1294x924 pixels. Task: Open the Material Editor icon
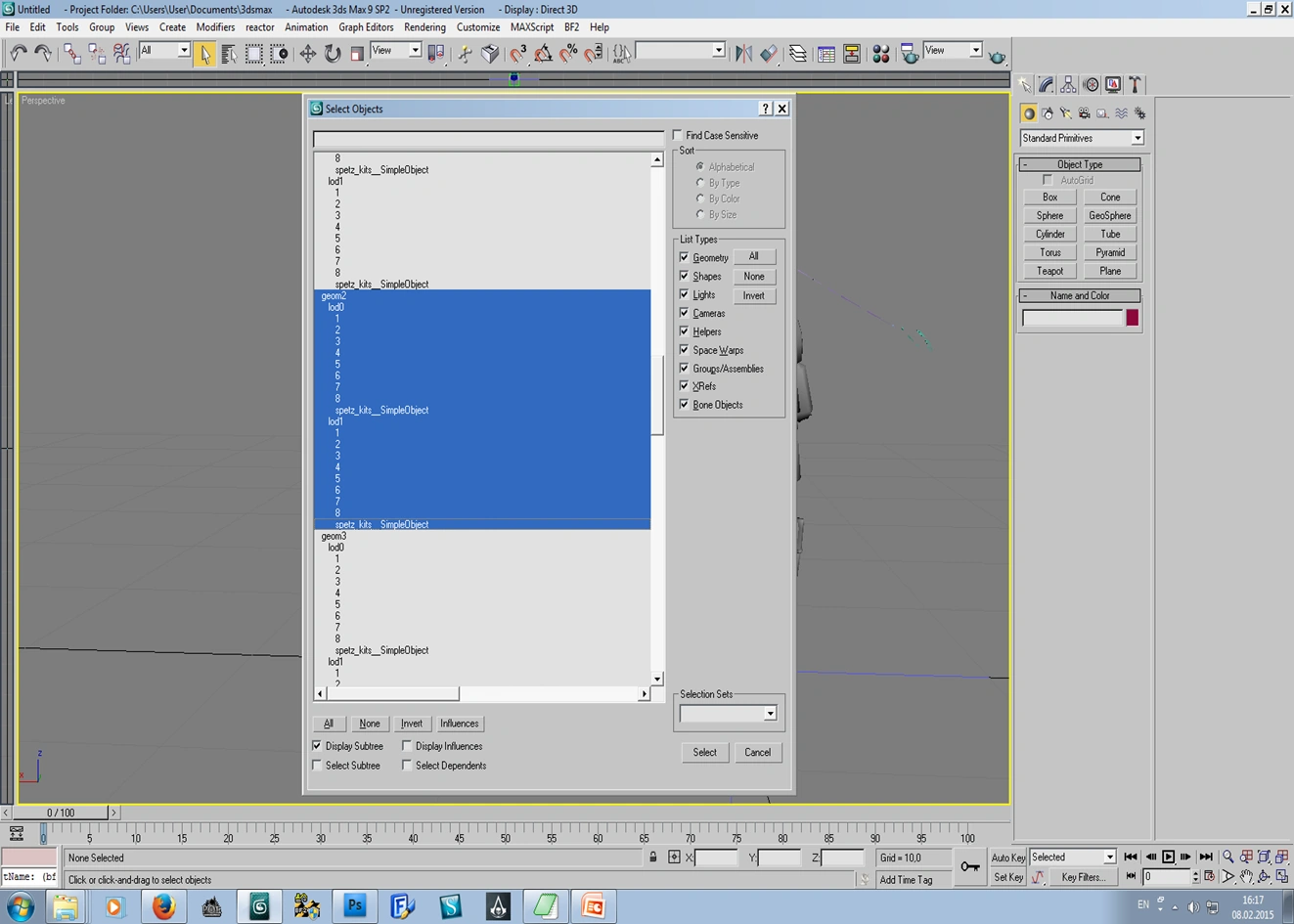point(881,54)
